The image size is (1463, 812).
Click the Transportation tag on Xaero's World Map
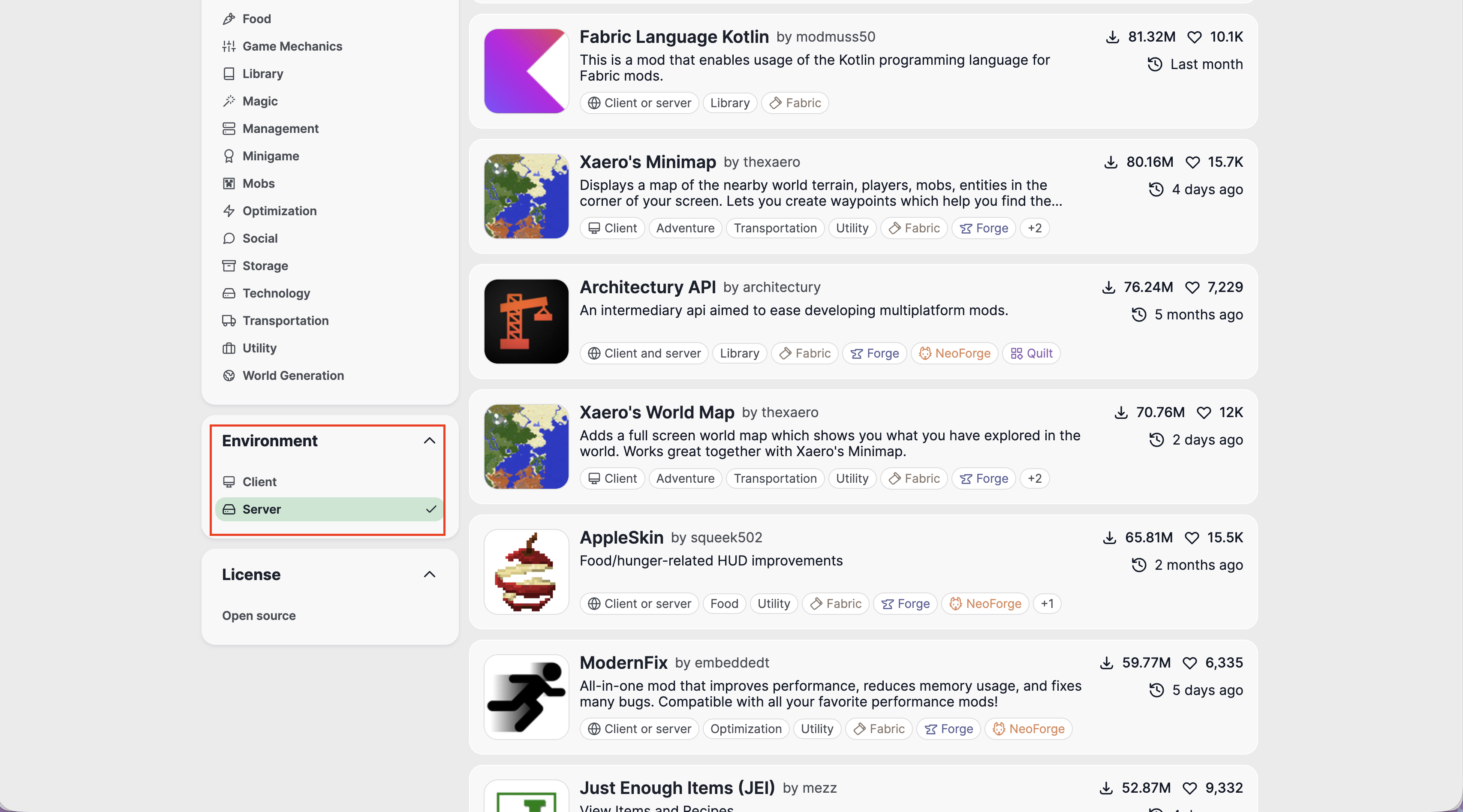775,479
